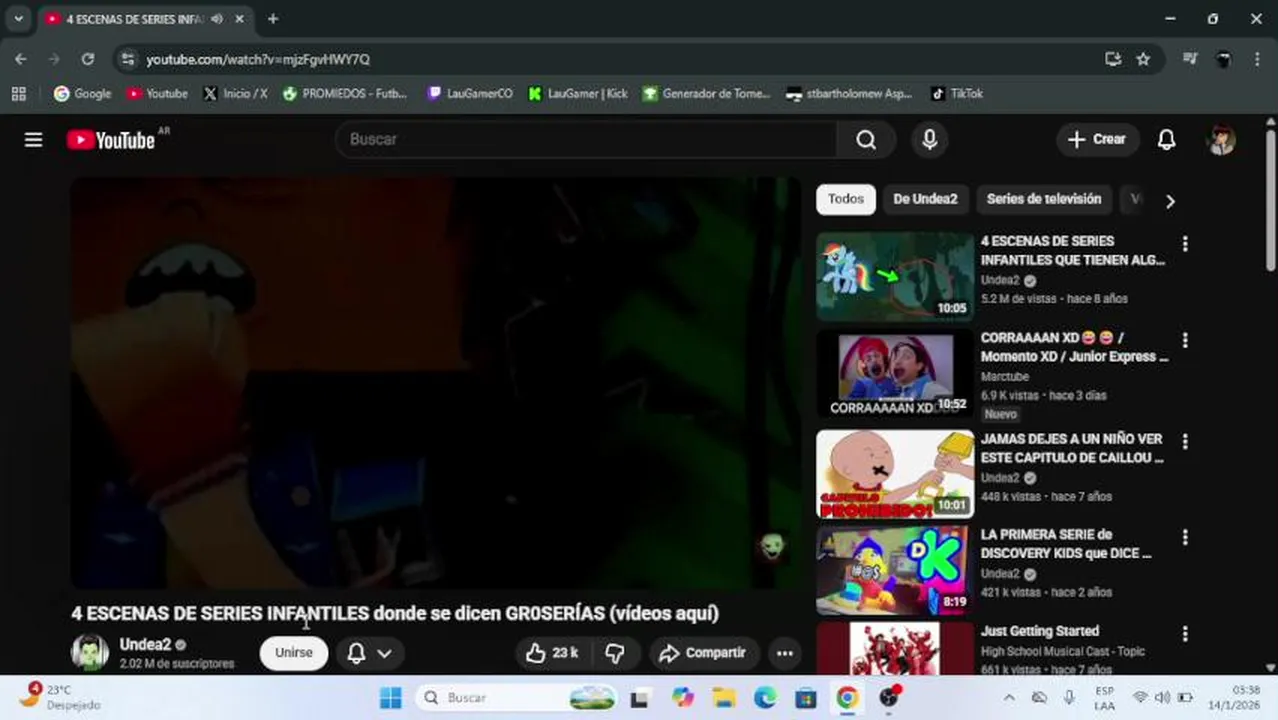Screen dimensions: 1278x720
Task: Open the TikTok bookmark
Action: pyautogui.click(x=957, y=93)
